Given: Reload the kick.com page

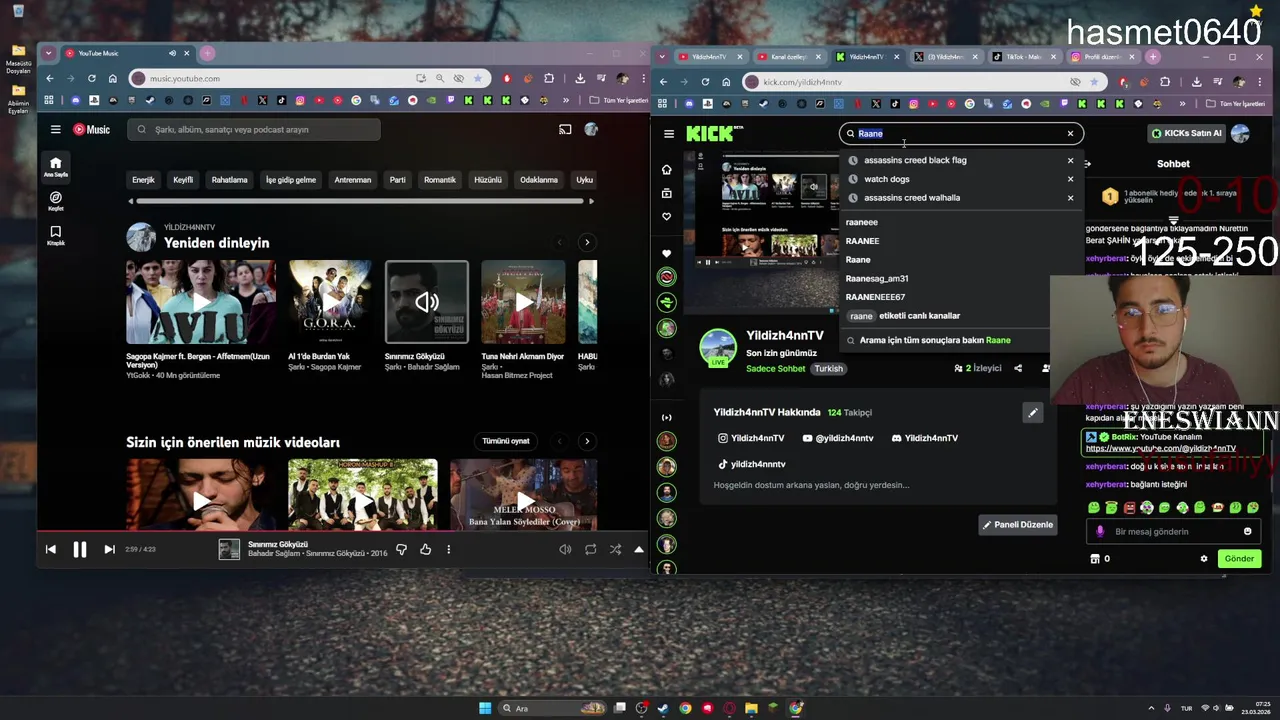Looking at the screenshot, I should click(705, 82).
